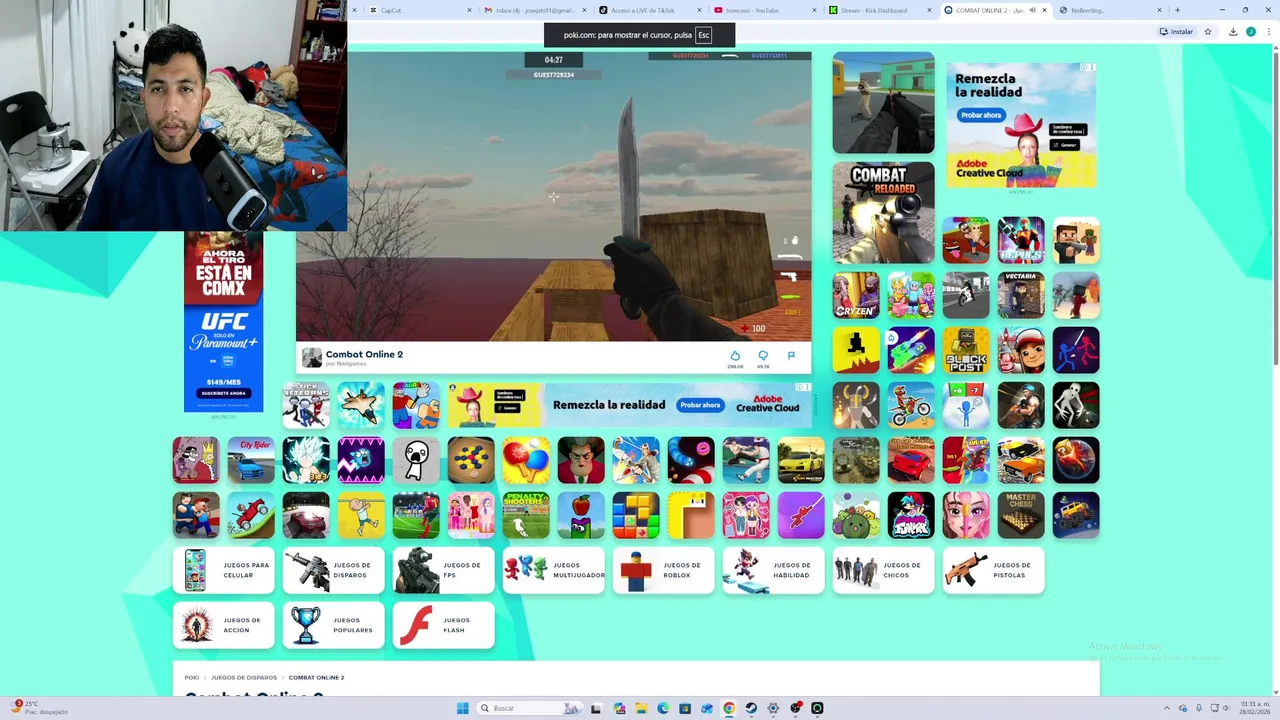The image size is (1280, 720).
Task: Open the Vectaria game tile
Action: [x=1021, y=295]
